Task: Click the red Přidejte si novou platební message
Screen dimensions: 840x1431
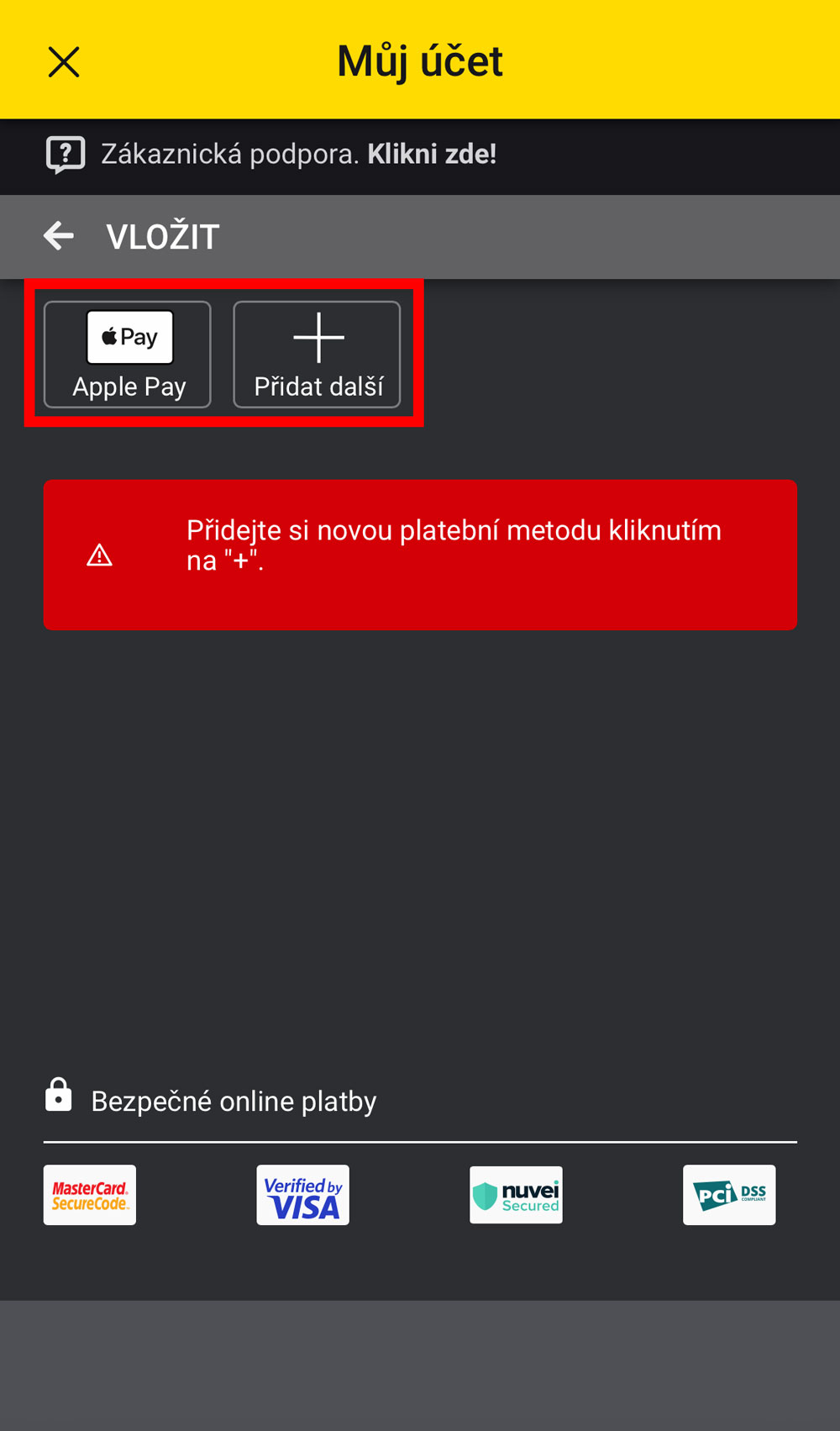Action: tap(420, 555)
